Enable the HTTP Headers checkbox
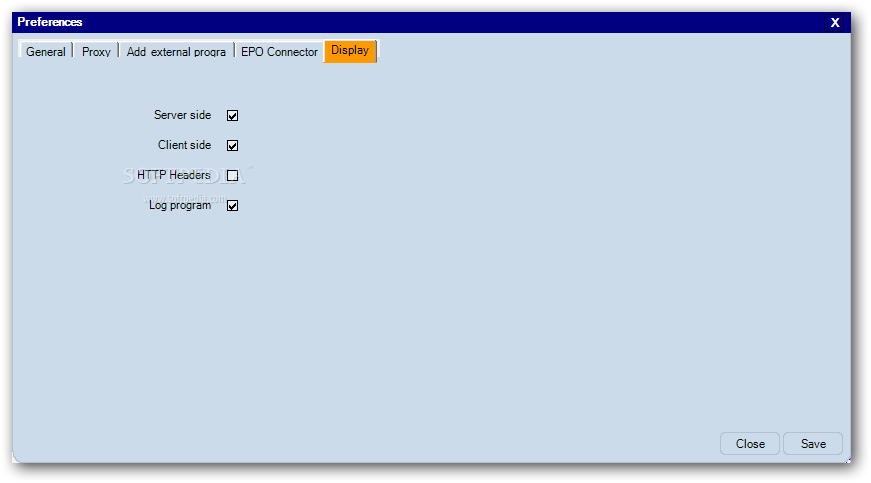 pos(232,175)
